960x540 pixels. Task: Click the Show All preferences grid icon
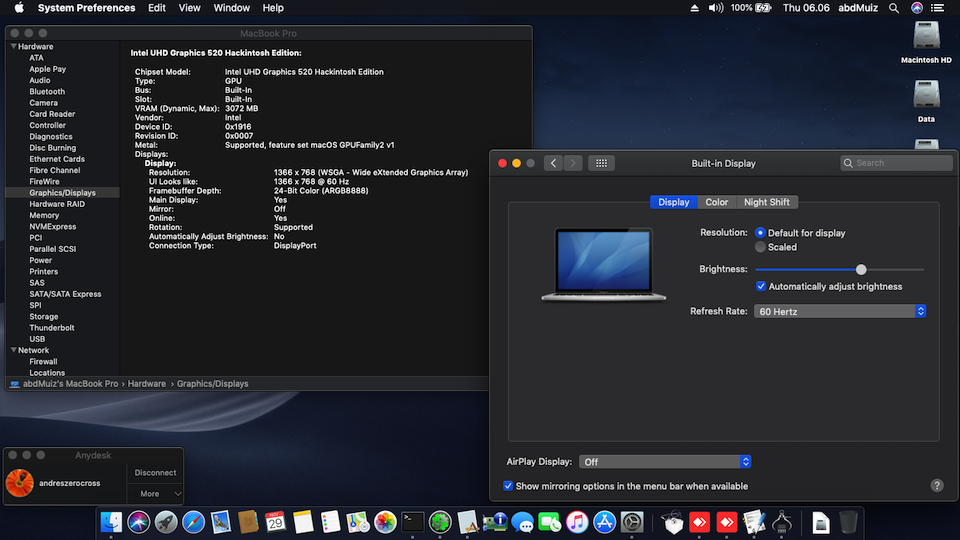(600, 163)
